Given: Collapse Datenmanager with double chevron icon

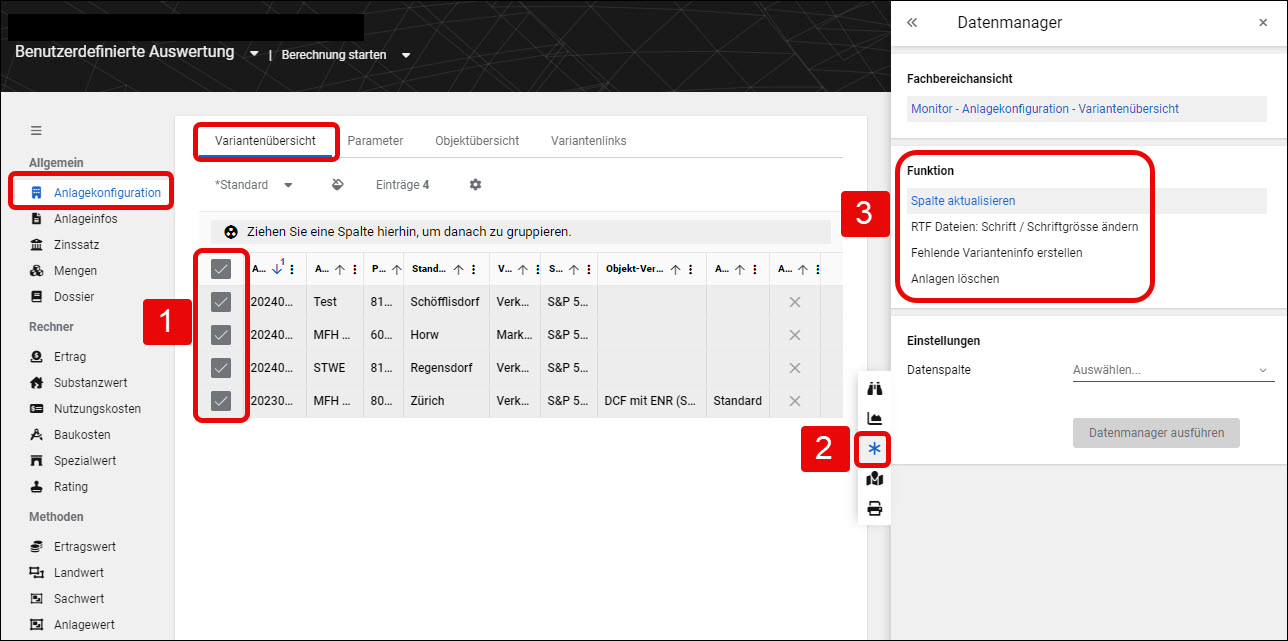Looking at the screenshot, I should 912,22.
